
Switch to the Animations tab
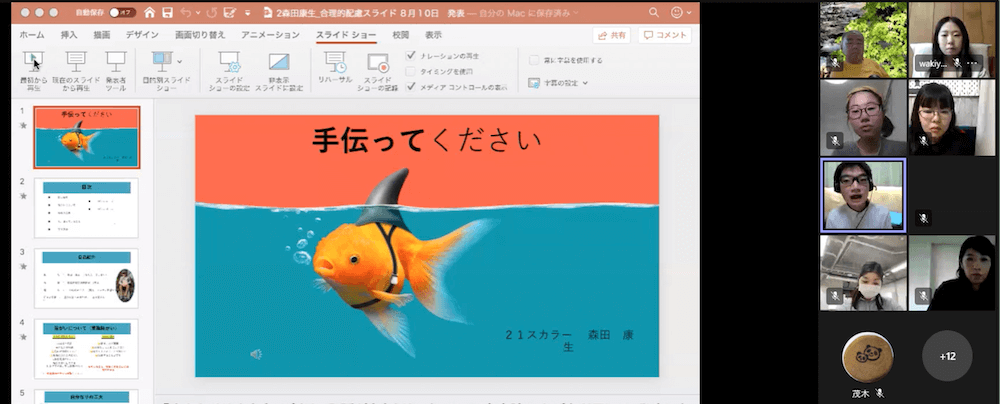[270, 34]
